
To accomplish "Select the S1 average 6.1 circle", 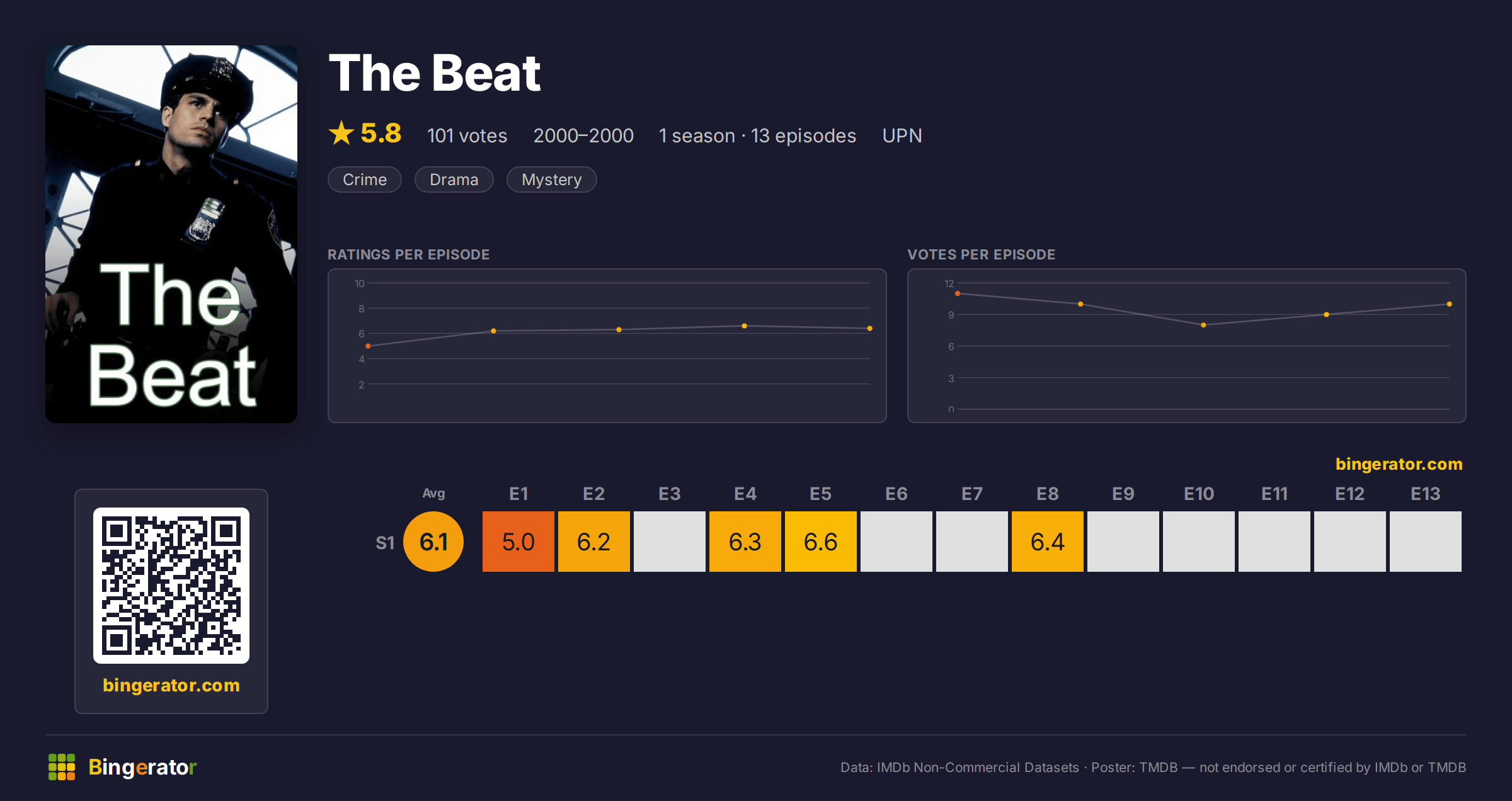I will (x=433, y=542).
